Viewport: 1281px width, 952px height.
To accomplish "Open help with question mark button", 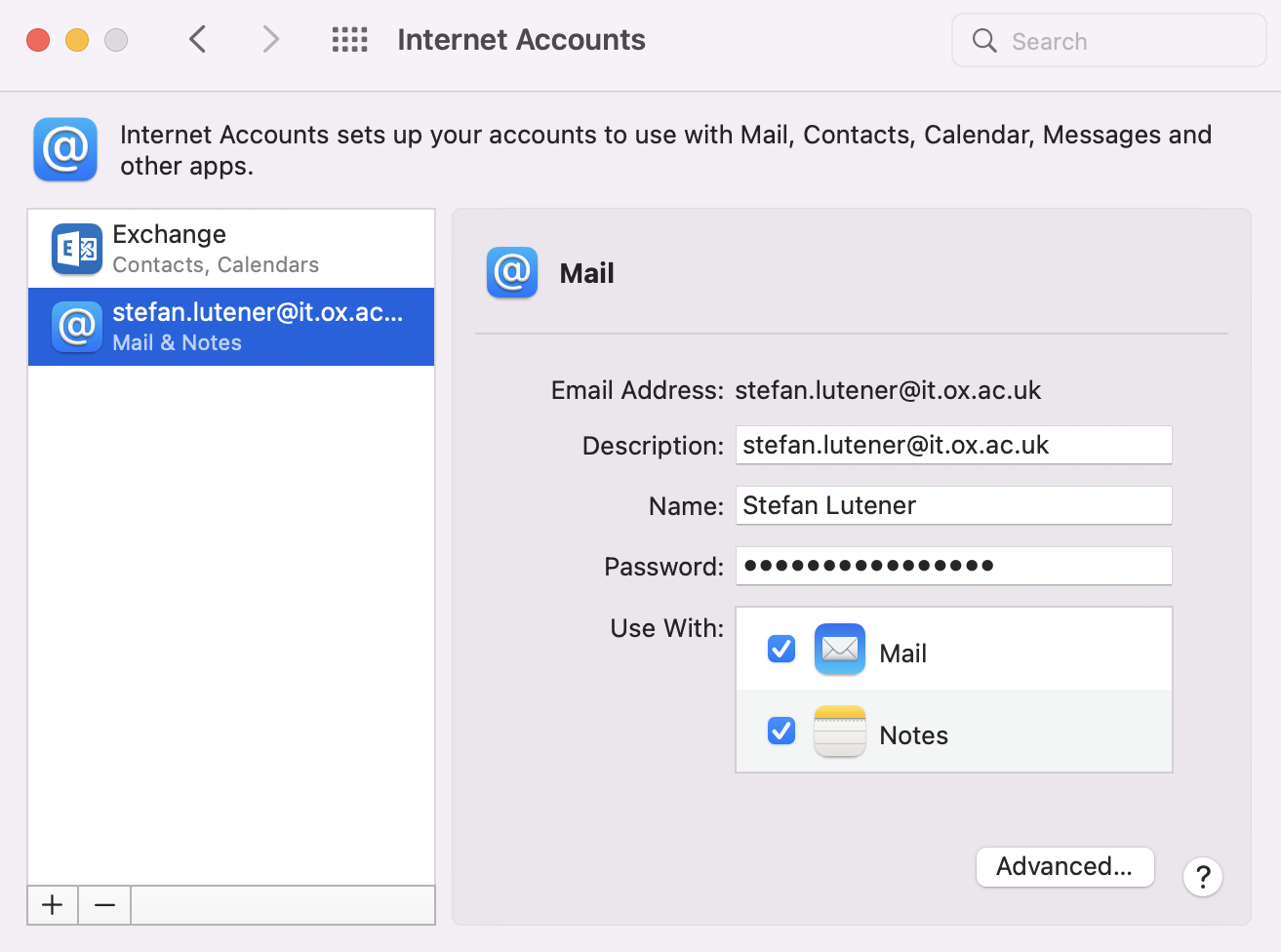I will pyautogui.click(x=1202, y=878).
